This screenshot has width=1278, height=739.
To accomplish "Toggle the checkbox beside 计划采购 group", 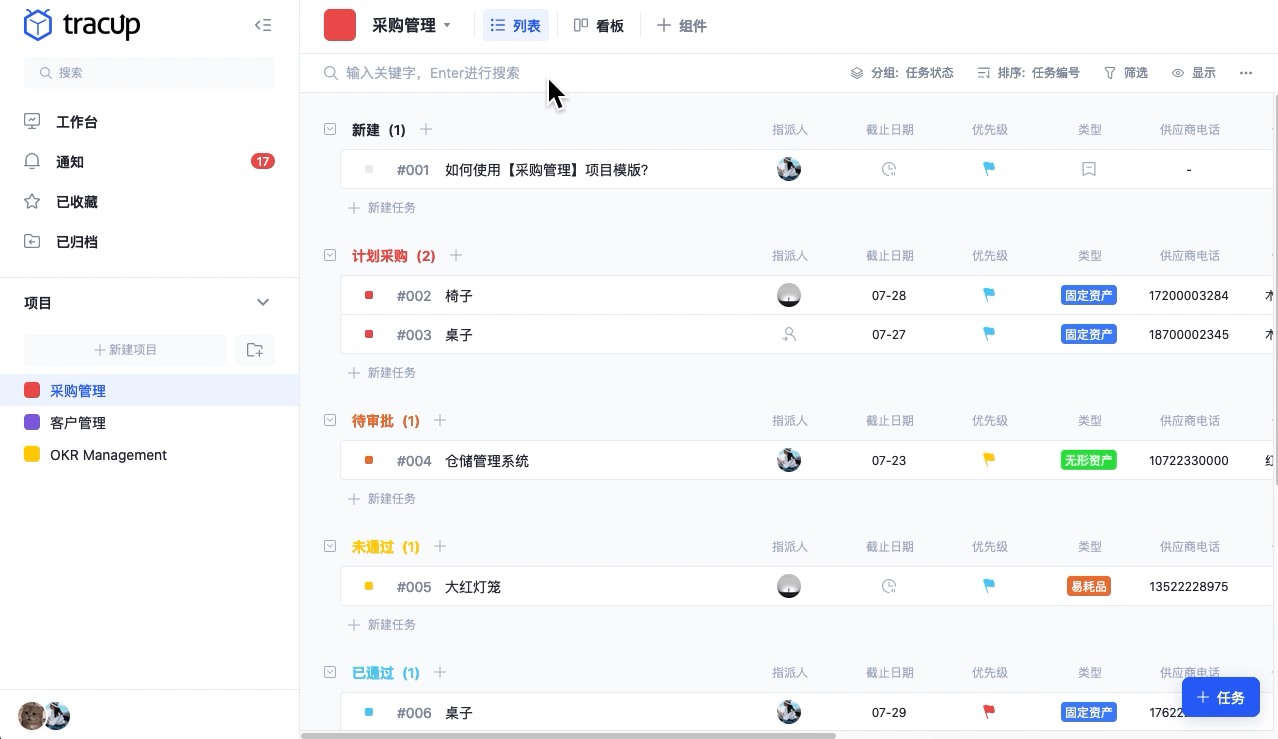I will (x=330, y=255).
